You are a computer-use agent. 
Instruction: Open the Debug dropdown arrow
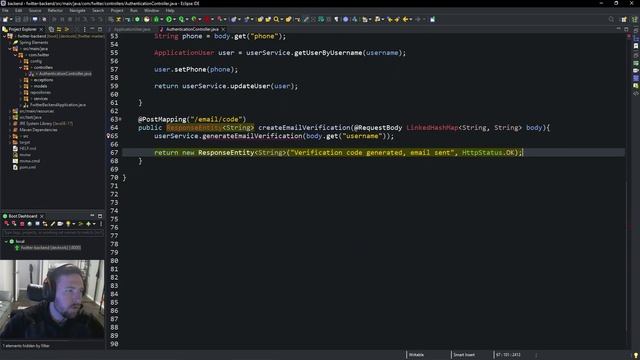coord(162,19)
